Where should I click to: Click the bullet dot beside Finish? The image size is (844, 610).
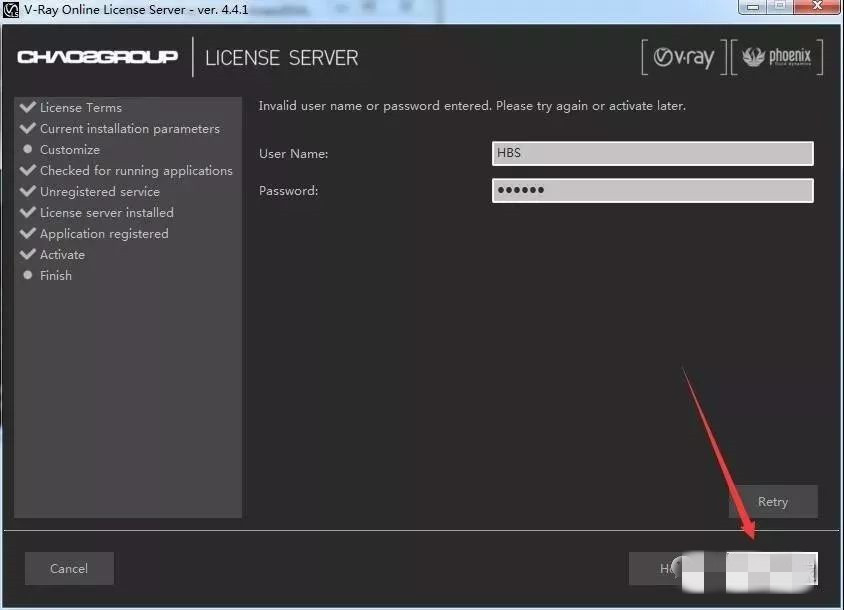click(28, 275)
